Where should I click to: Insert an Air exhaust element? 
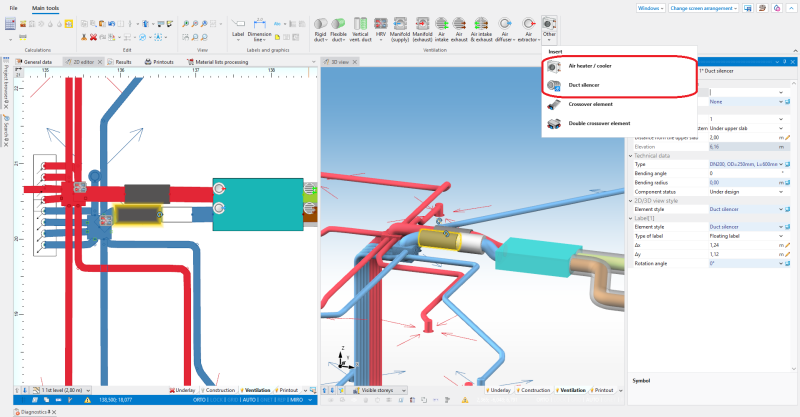click(x=459, y=30)
